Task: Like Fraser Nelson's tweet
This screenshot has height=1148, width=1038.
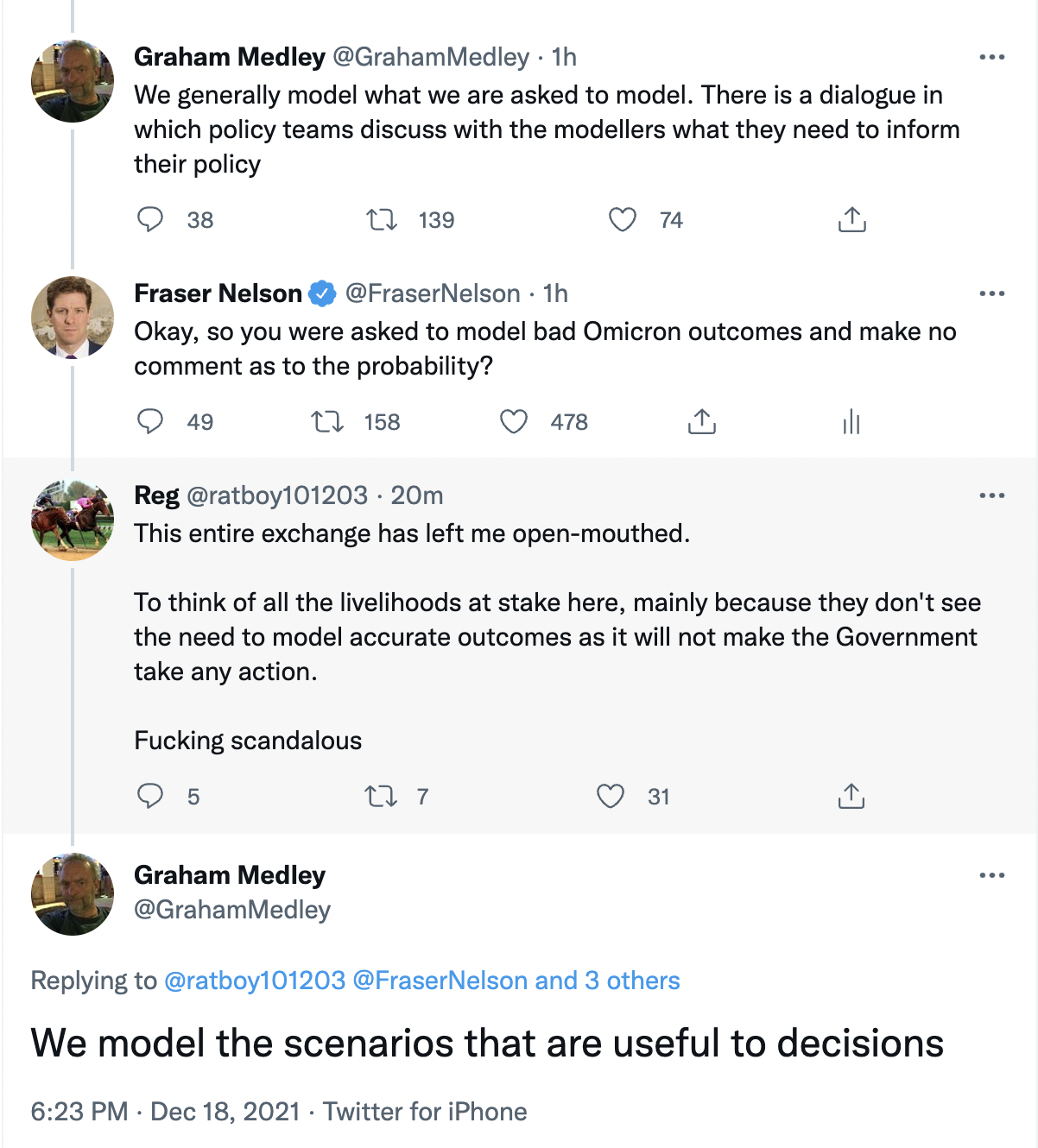Action: [514, 421]
